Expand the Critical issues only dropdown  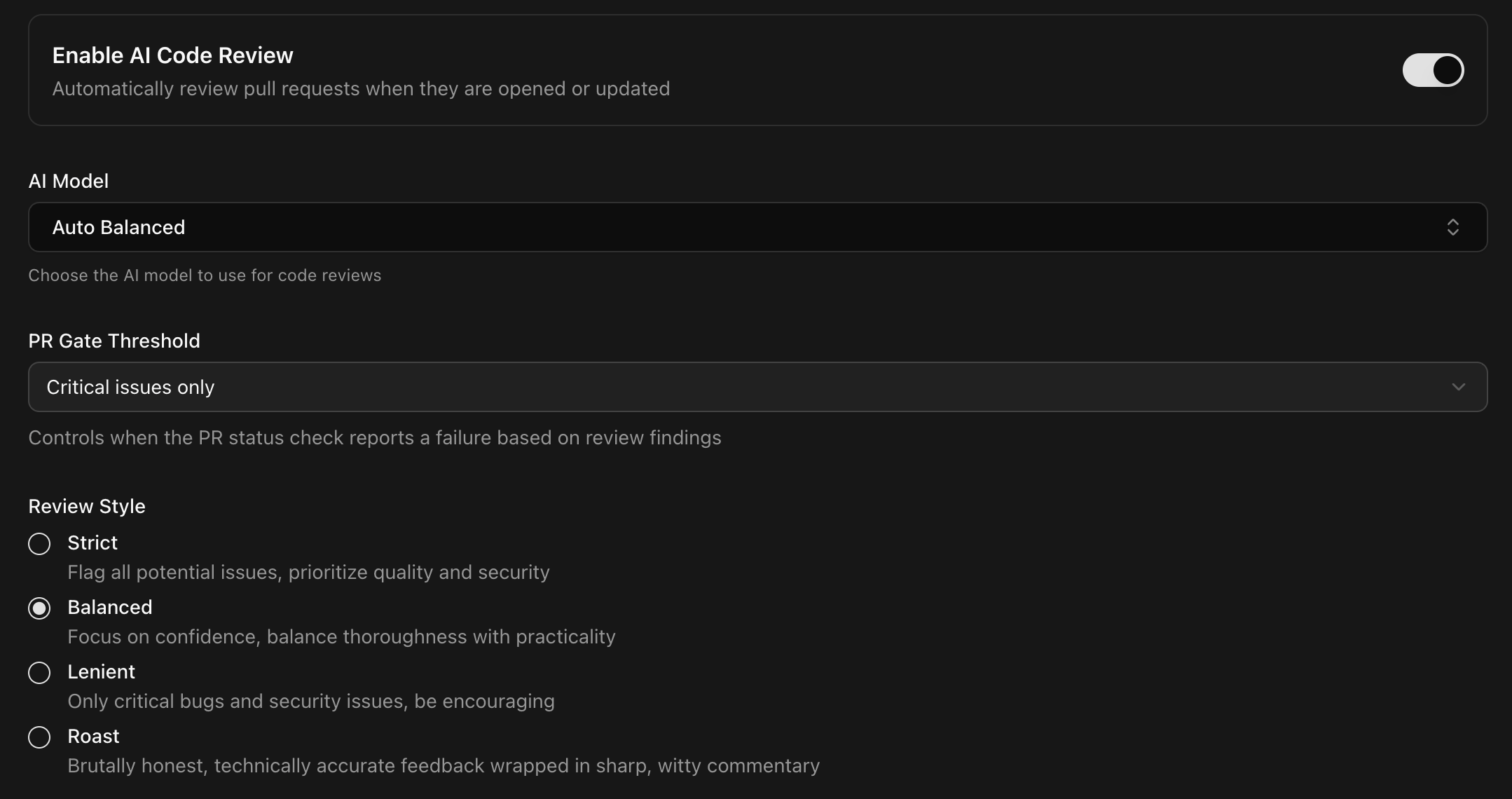tap(757, 387)
